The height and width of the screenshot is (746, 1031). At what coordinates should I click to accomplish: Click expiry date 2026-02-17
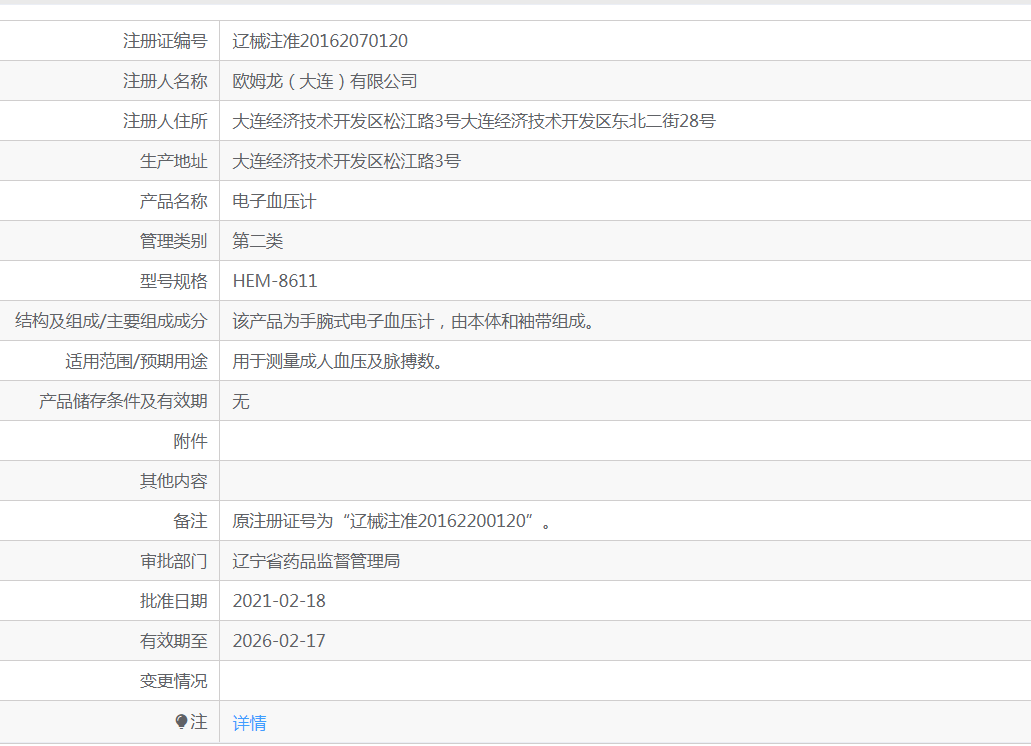(x=279, y=641)
